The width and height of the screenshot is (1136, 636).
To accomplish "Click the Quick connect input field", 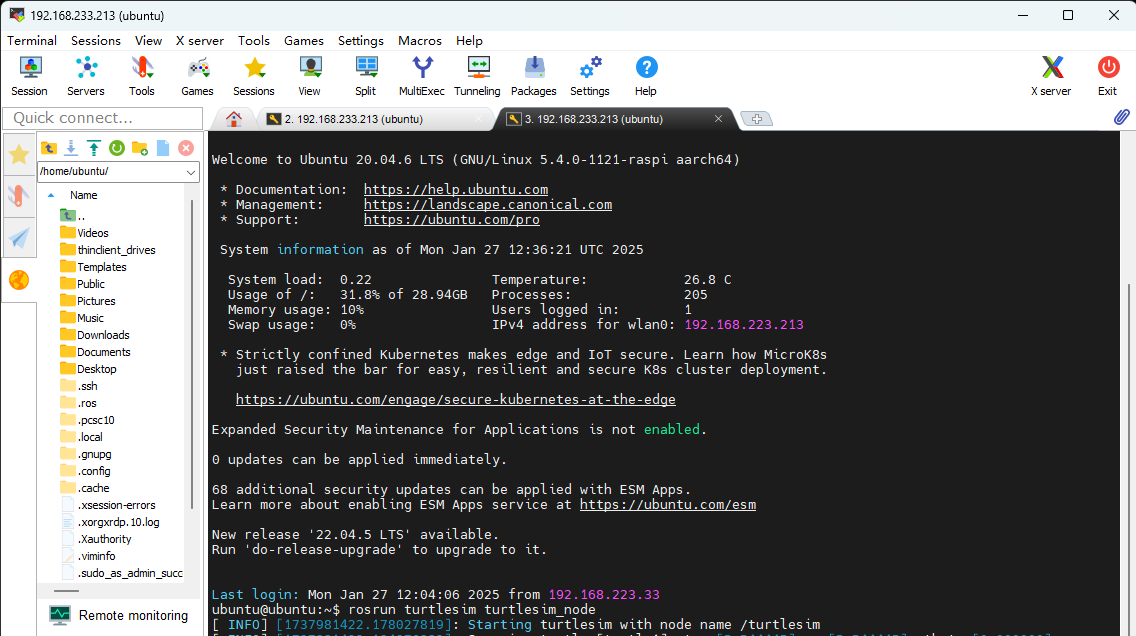I will [101, 118].
